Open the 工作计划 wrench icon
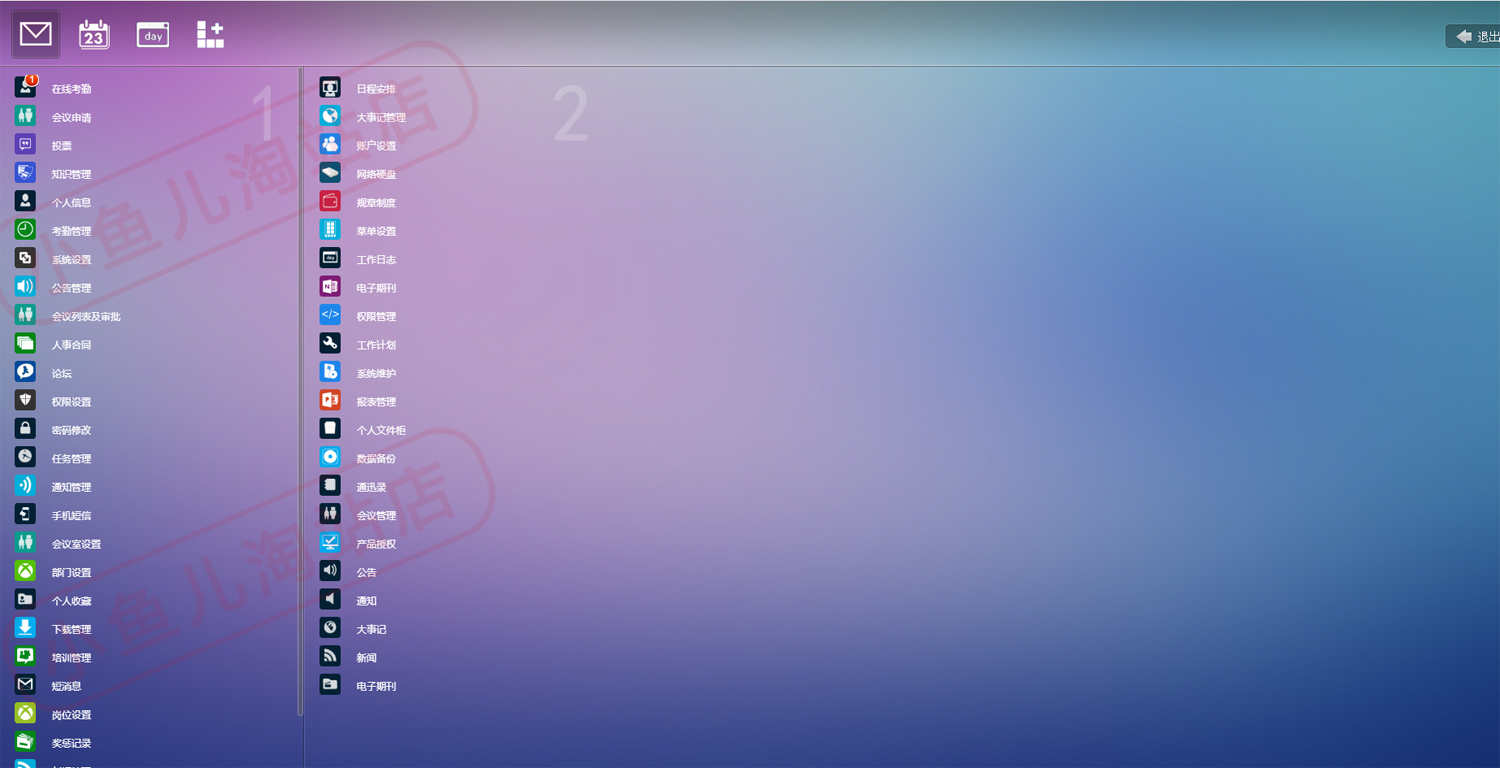This screenshot has width=1500, height=768. [x=330, y=344]
